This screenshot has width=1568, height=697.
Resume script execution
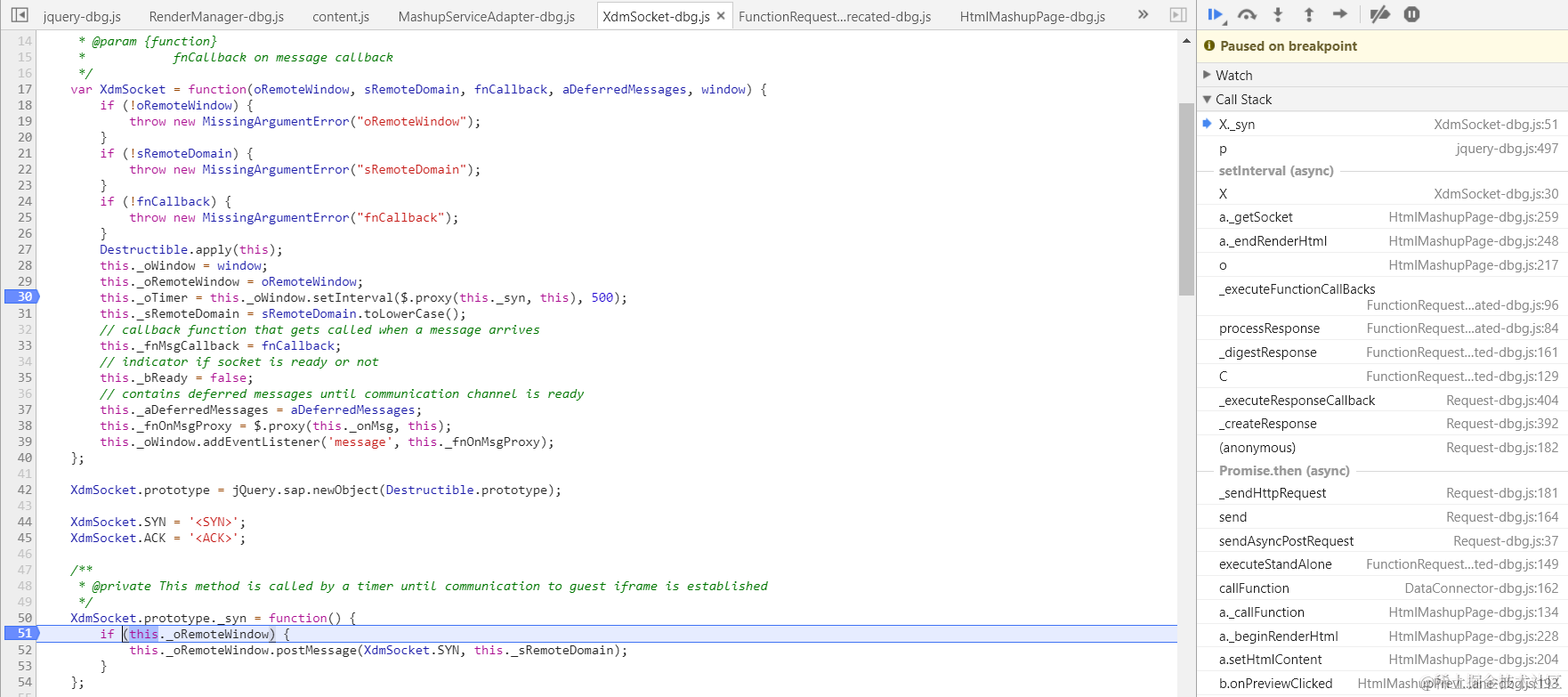1216,14
